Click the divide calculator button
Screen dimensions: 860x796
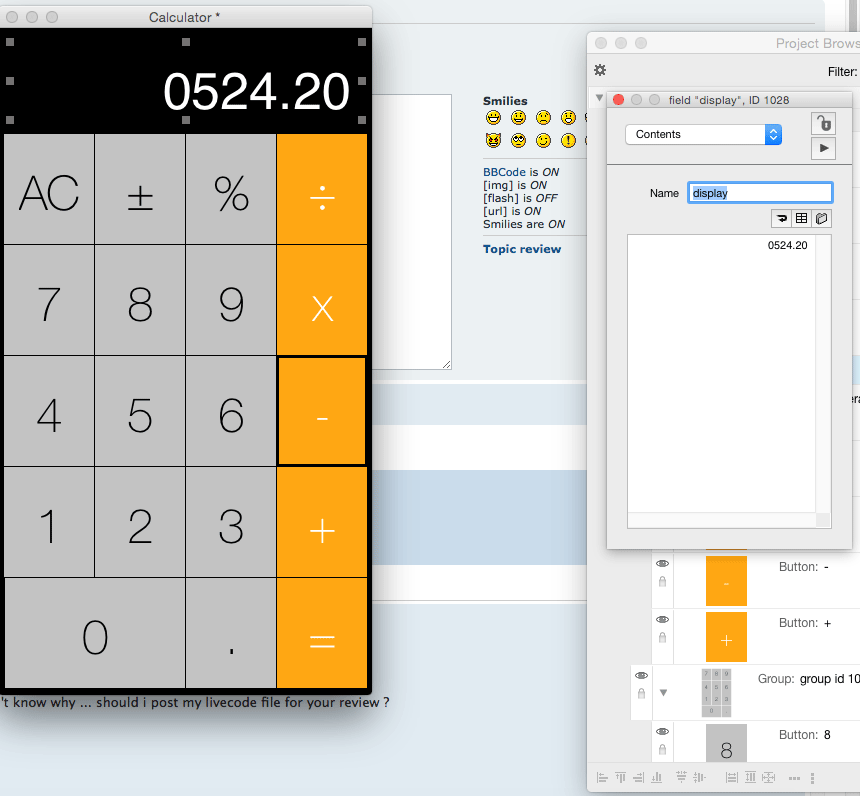coord(322,189)
